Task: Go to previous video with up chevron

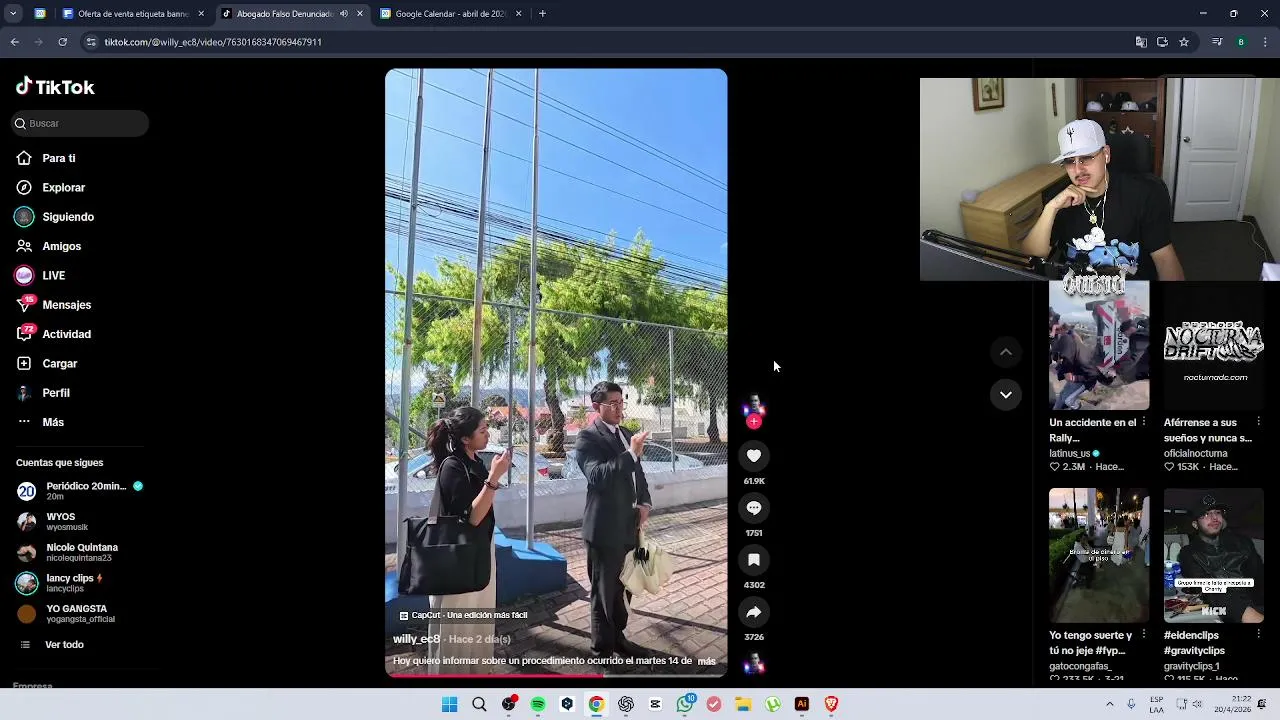Action: 1006,352
